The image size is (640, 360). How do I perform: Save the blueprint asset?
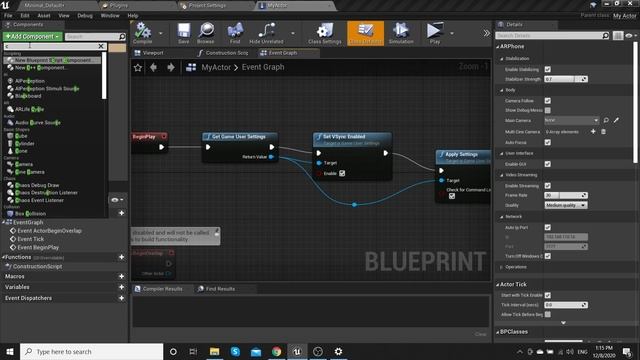(184, 33)
